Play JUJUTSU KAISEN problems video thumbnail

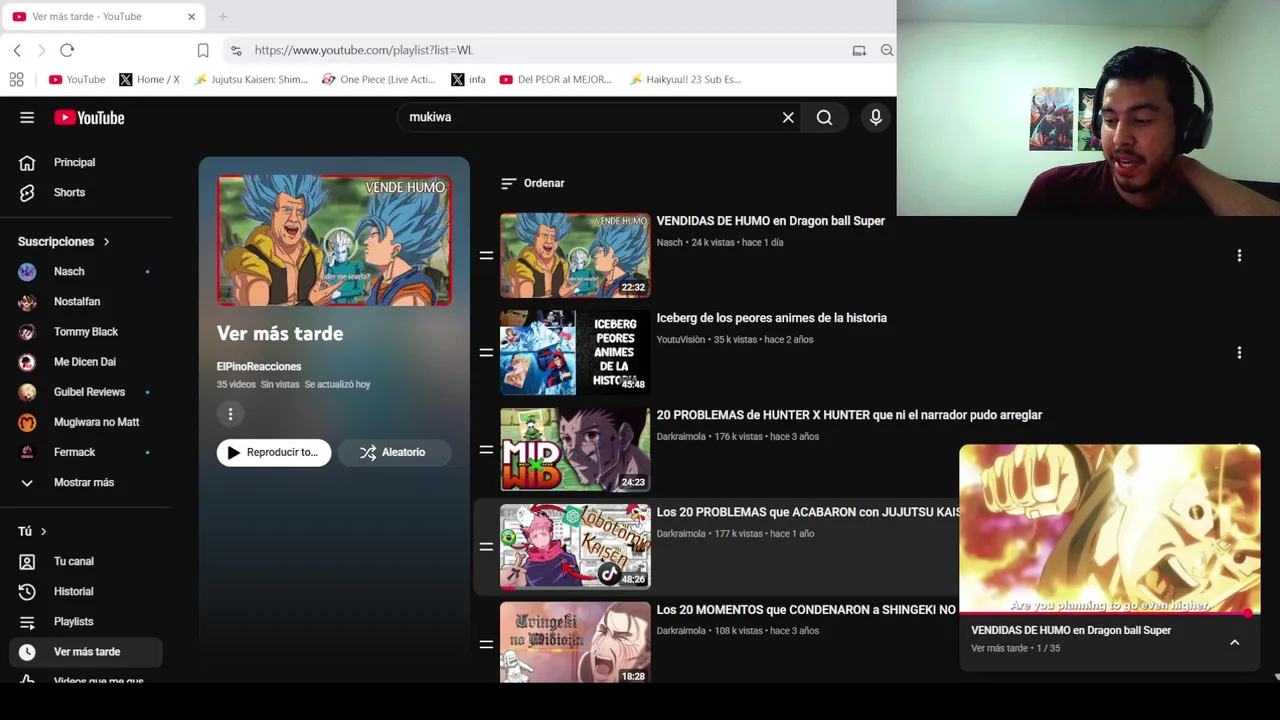575,547
